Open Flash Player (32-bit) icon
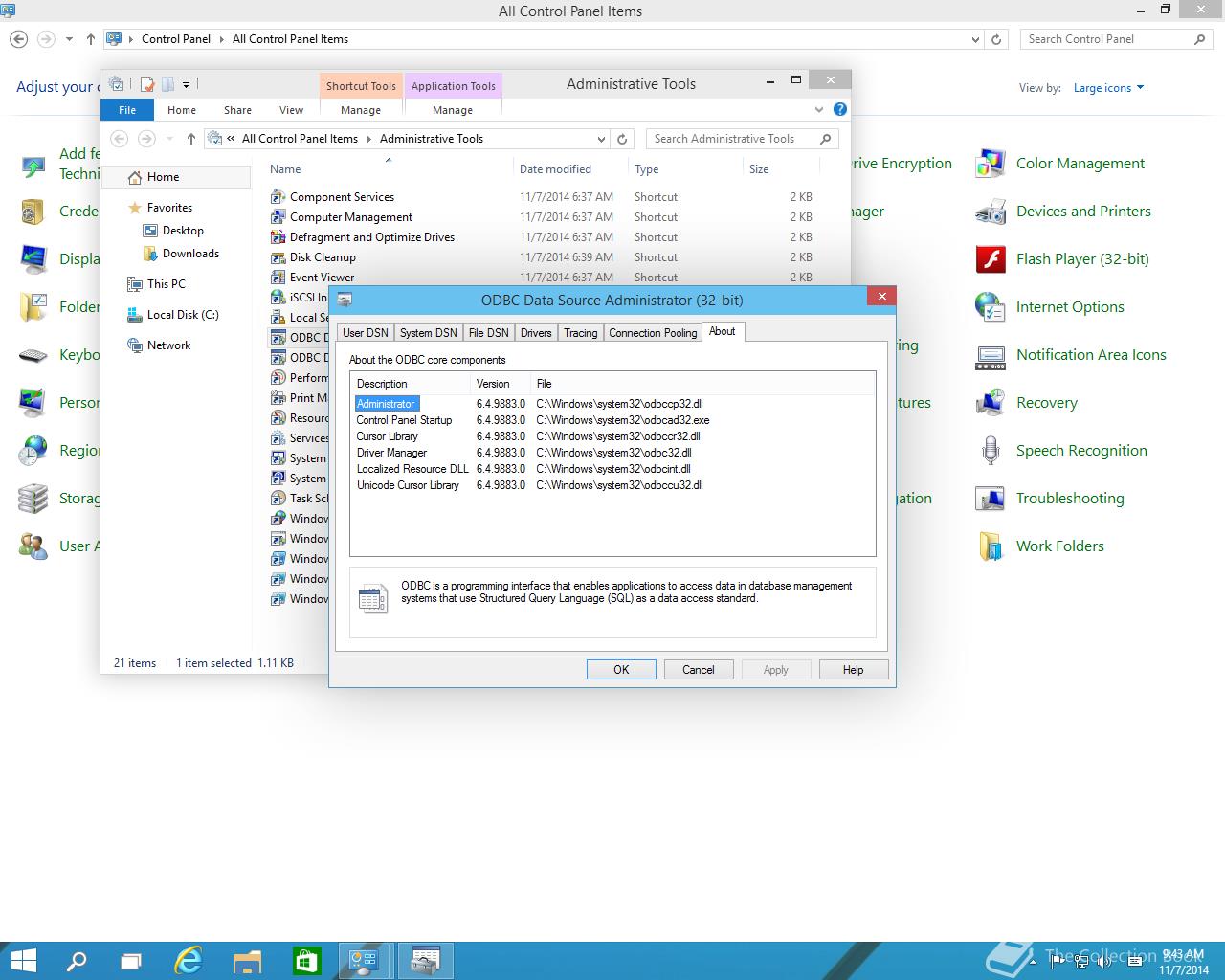Screen dimensions: 1225x980 (991, 259)
